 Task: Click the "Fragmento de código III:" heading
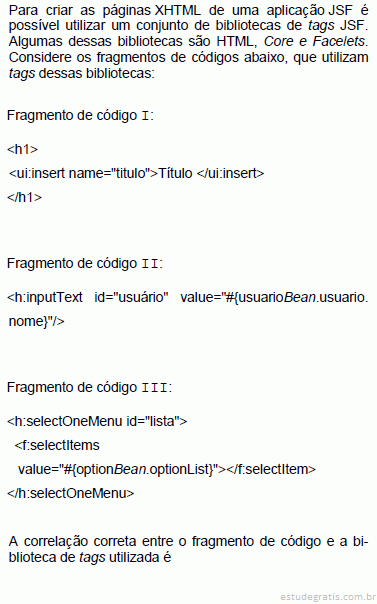[89, 388]
